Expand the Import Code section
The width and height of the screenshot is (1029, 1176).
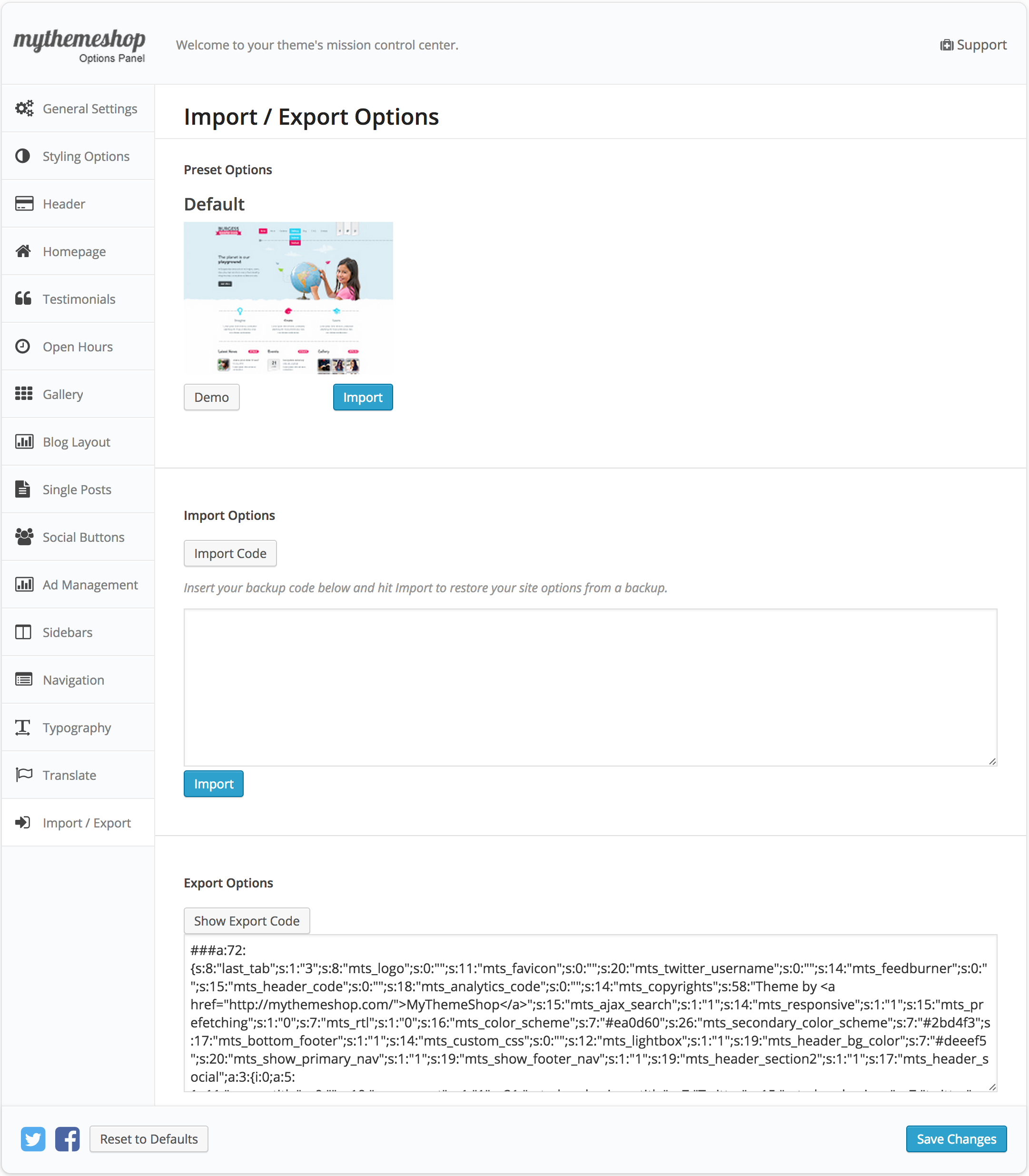click(x=230, y=553)
